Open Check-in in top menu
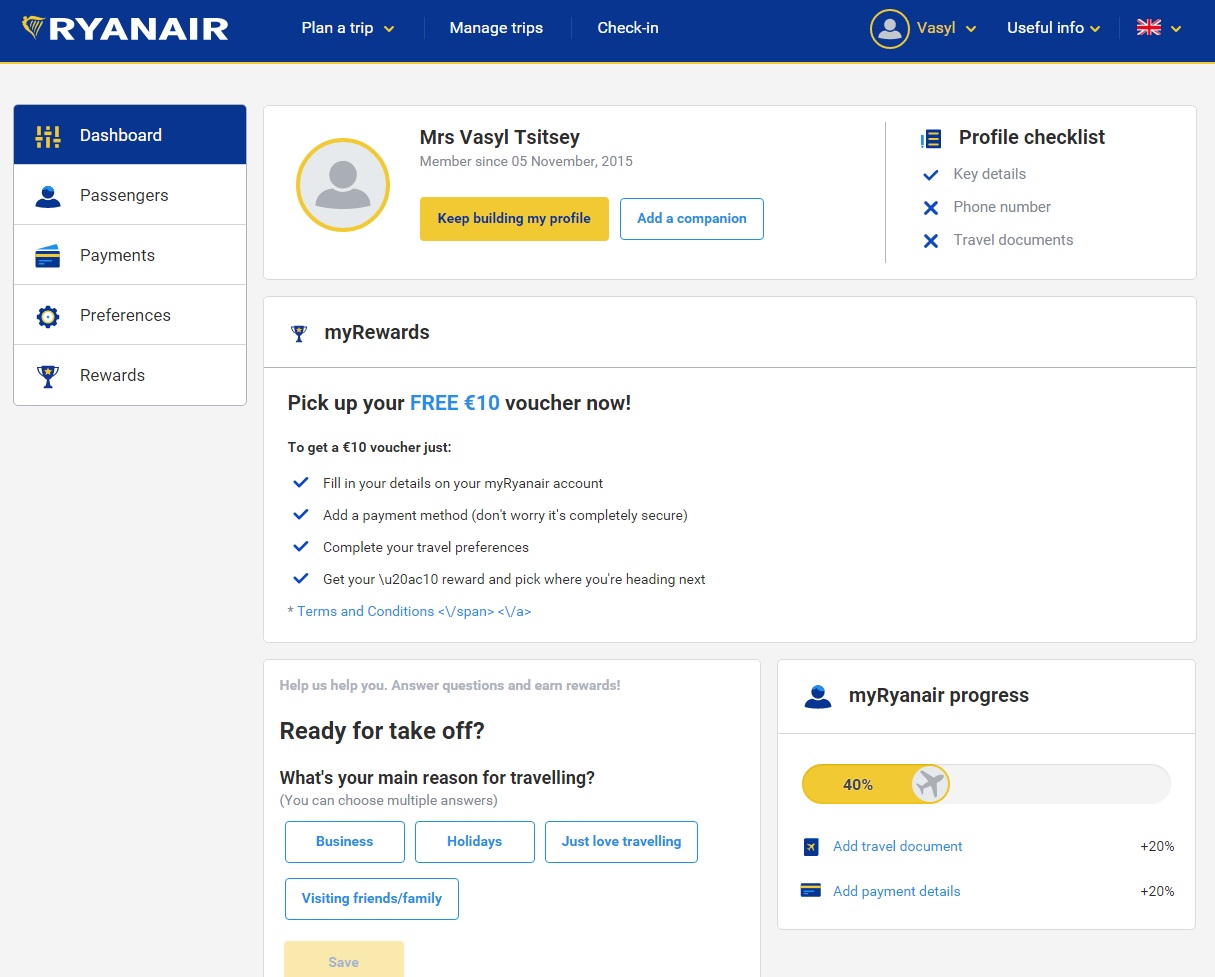This screenshot has width=1215, height=977. 628,28
